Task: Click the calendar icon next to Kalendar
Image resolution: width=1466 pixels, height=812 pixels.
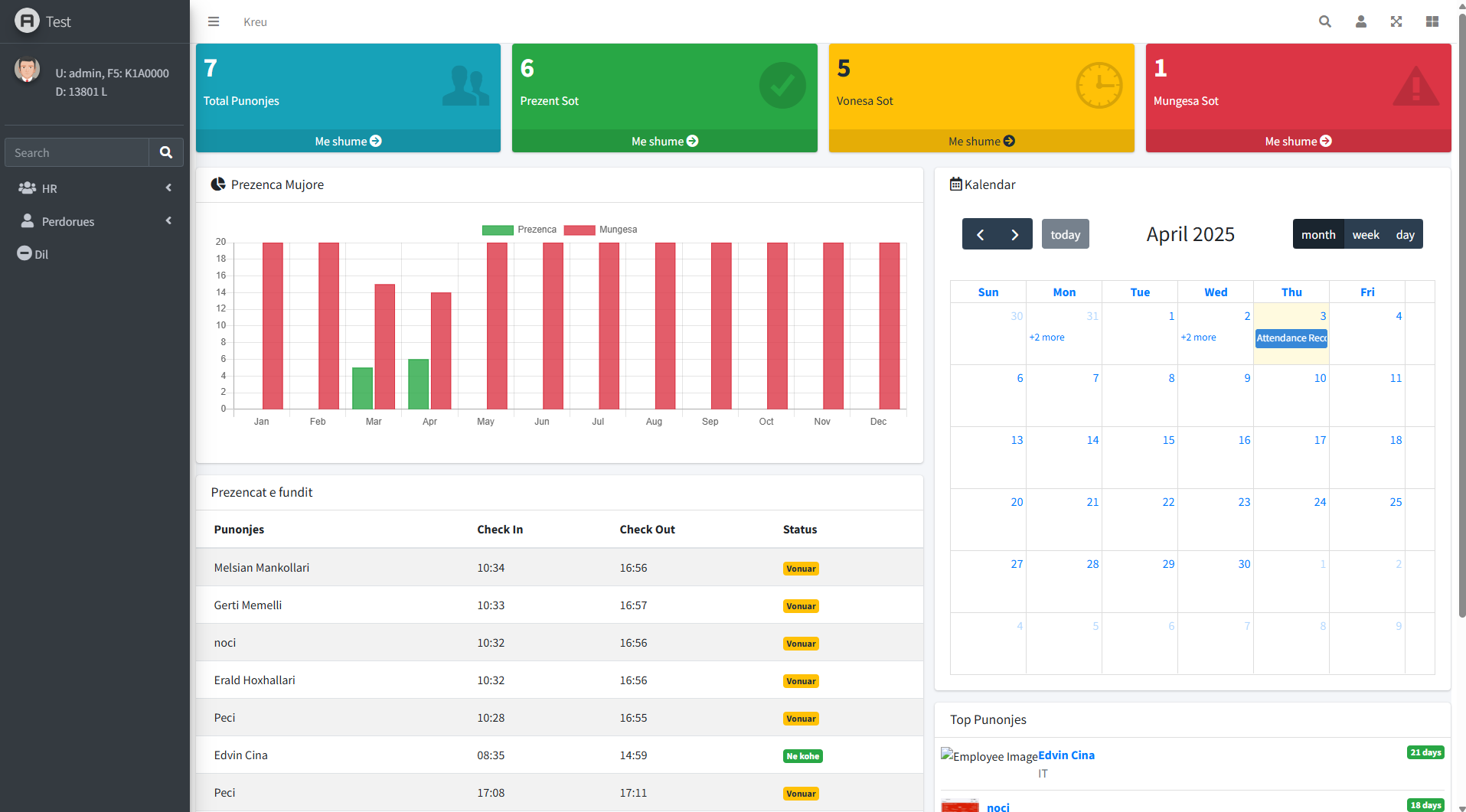Action: click(955, 184)
